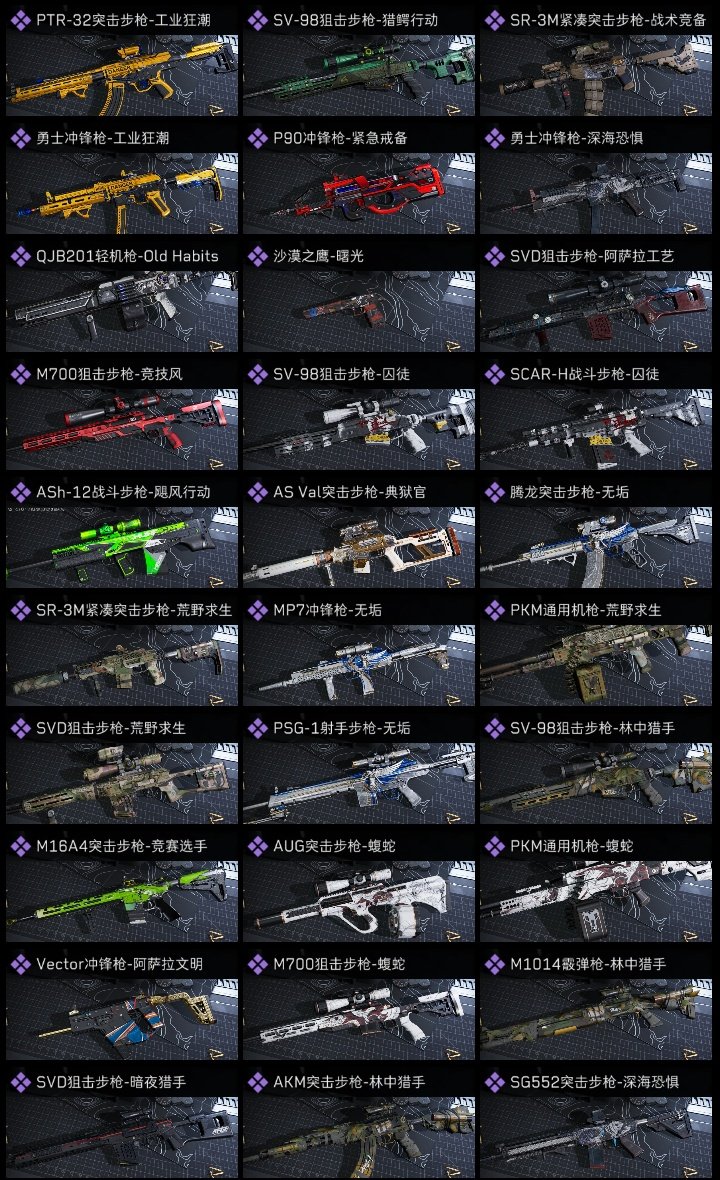This screenshot has width=720, height=1180.
Task: Click the purple icon next to AUG突击步枪-蝮蛇
Action: click(257, 846)
